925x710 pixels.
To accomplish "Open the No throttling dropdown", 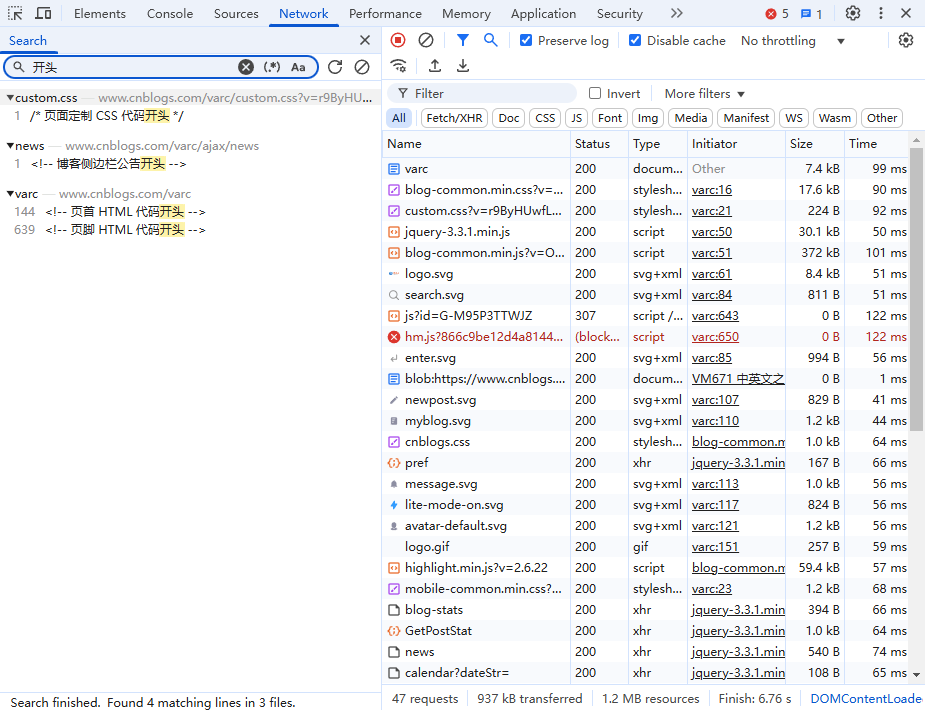I will tap(793, 41).
